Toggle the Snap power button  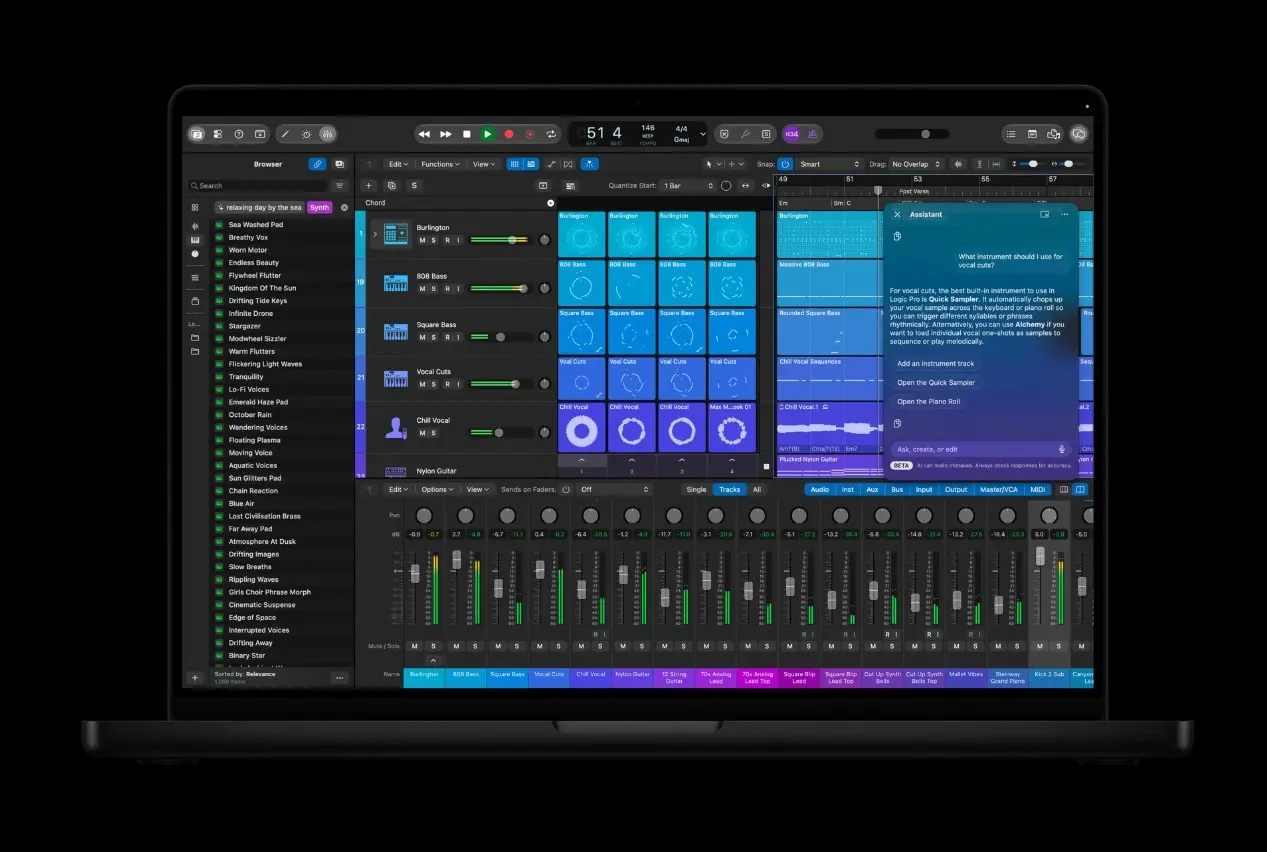point(785,164)
